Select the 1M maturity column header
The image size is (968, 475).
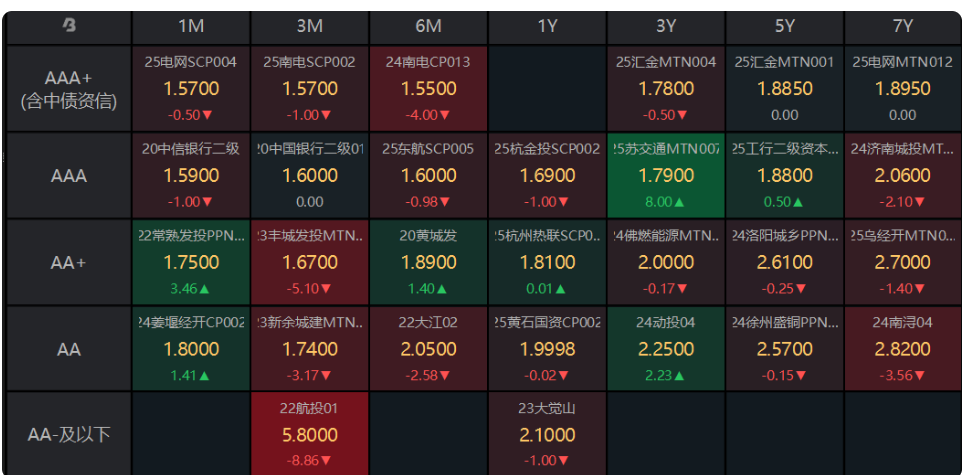191,26
